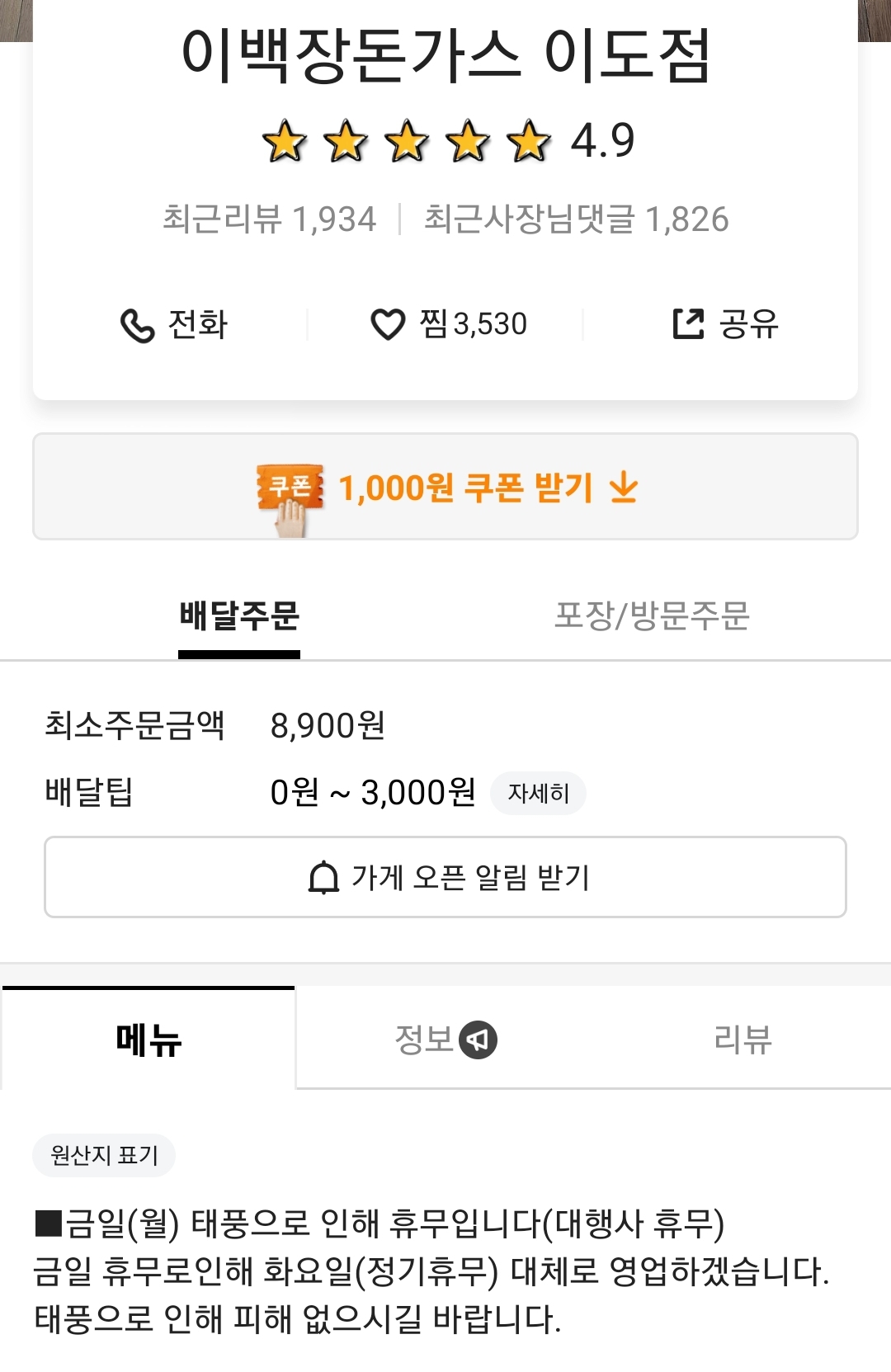Tap the 1,000원 쿠폰 받기 text
This screenshot has height=1372, width=891.
pyautogui.click(x=465, y=488)
